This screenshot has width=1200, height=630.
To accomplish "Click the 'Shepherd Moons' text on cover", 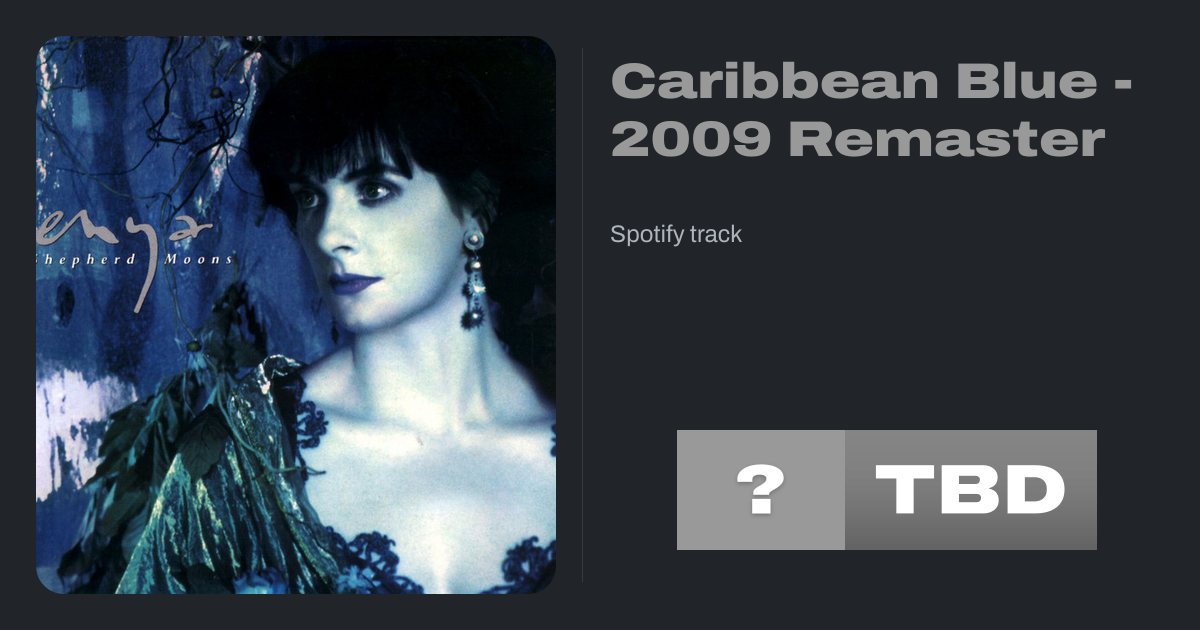I will [134, 259].
